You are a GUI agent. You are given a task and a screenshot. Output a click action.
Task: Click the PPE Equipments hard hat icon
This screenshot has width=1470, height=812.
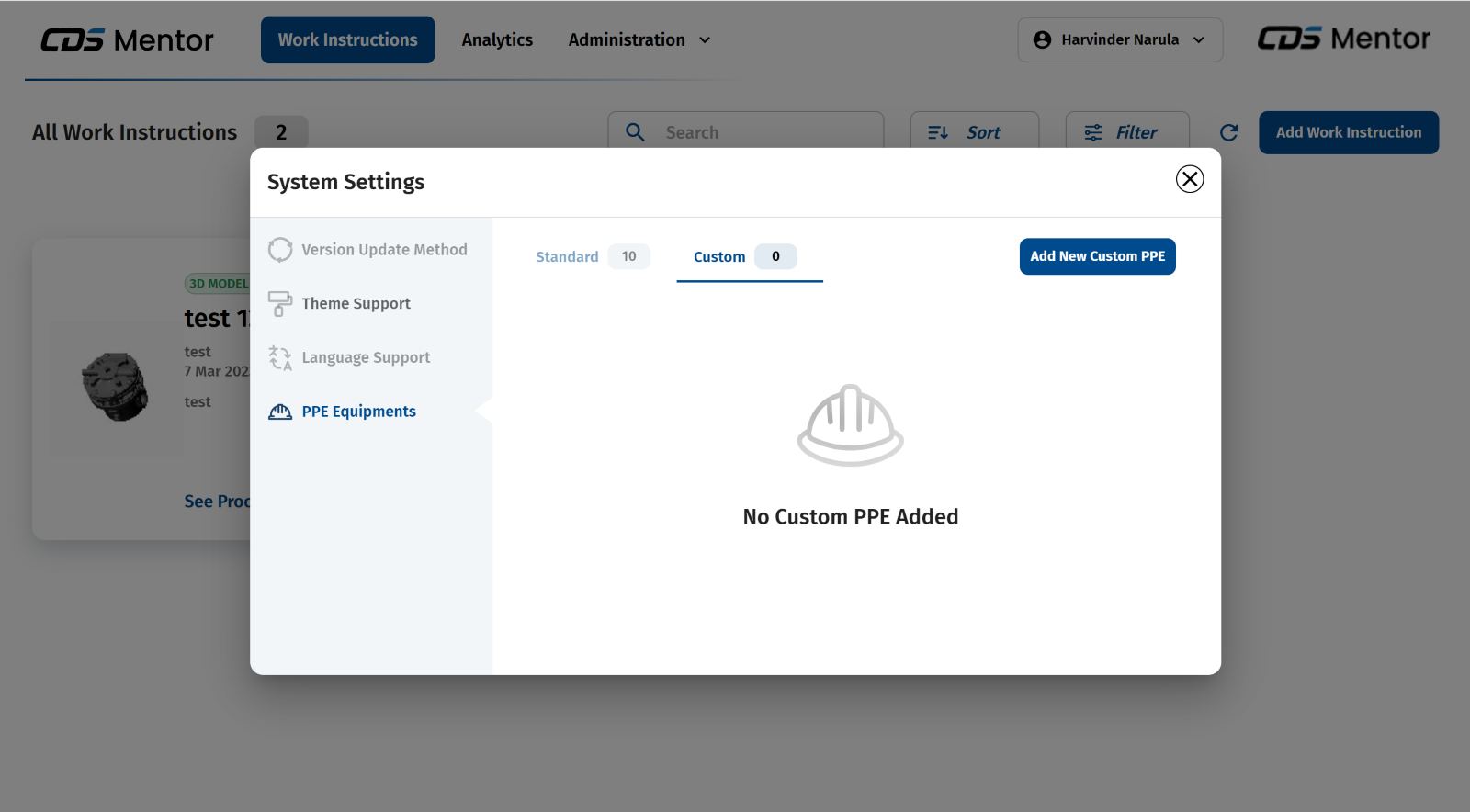(280, 412)
